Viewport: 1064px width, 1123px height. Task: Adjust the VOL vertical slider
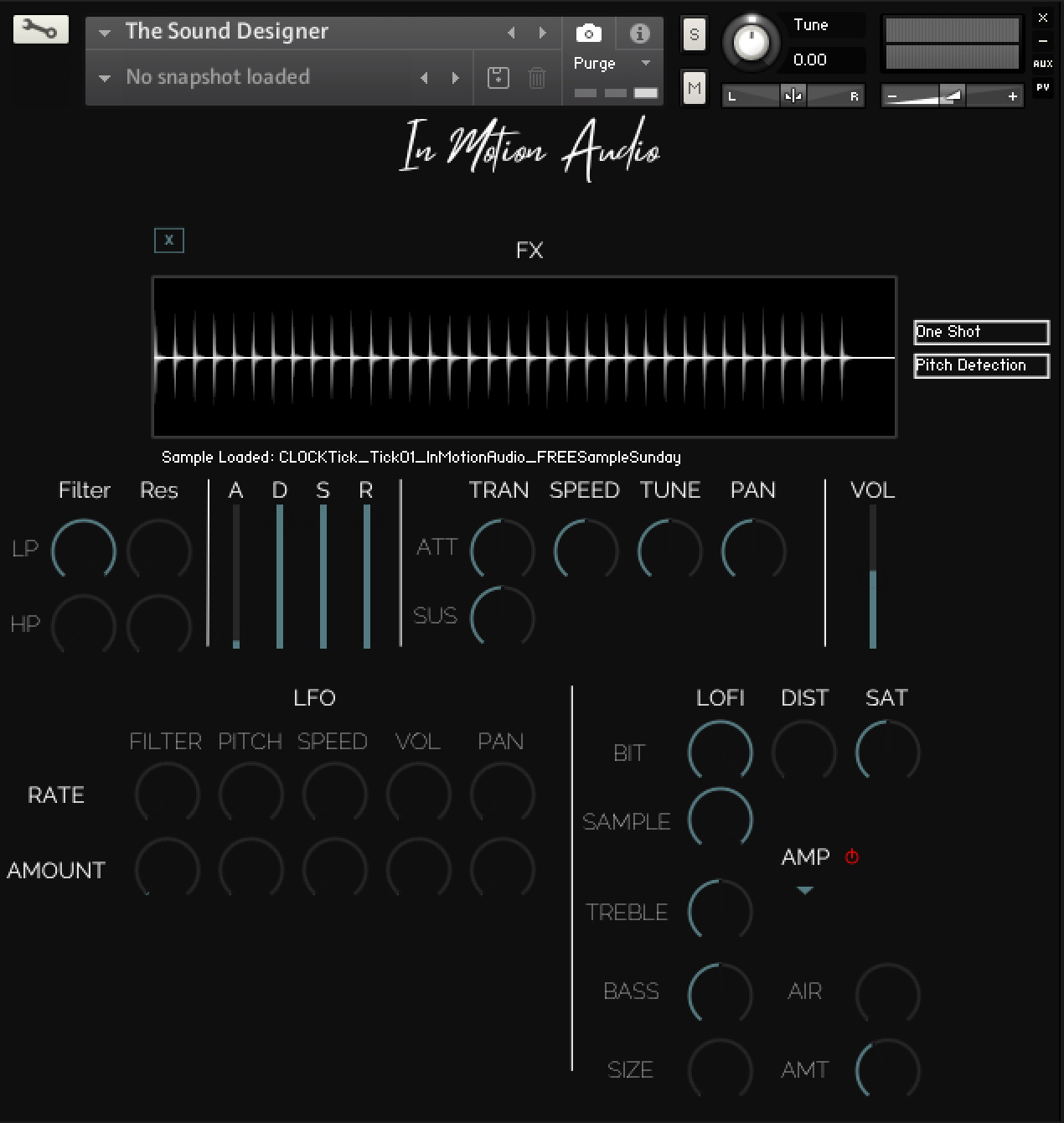coord(873,577)
